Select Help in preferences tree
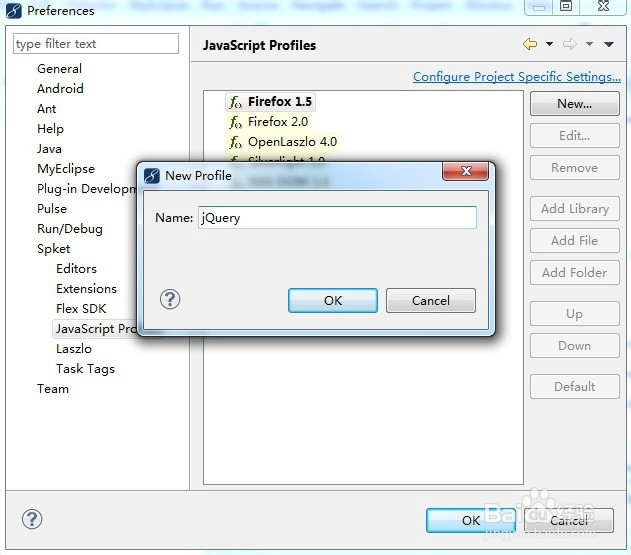The image size is (631, 555). coord(50,129)
